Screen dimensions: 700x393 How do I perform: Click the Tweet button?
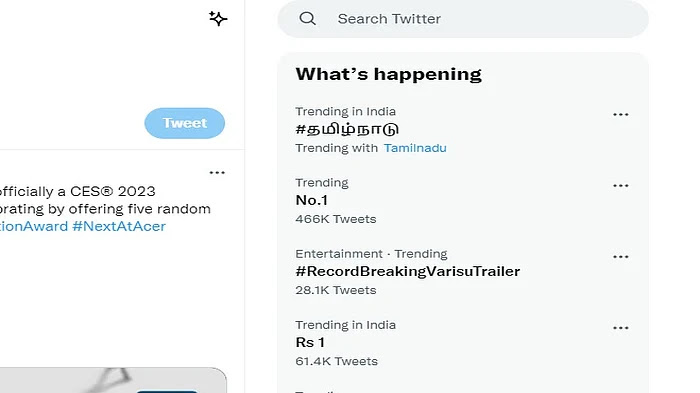pyautogui.click(x=184, y=123)
